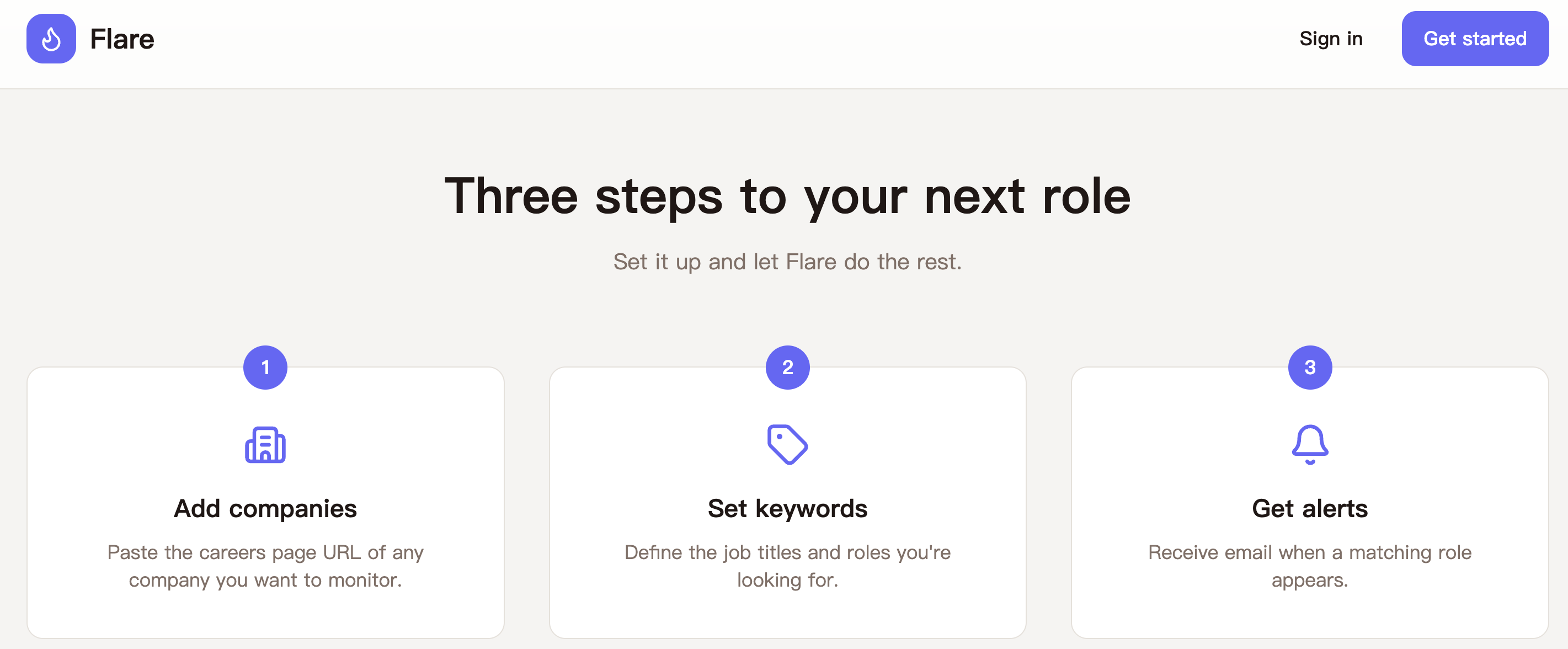The image size is (1568, 649).
Task: Click the careers page URL description text
Action: [x=265, y=566]
